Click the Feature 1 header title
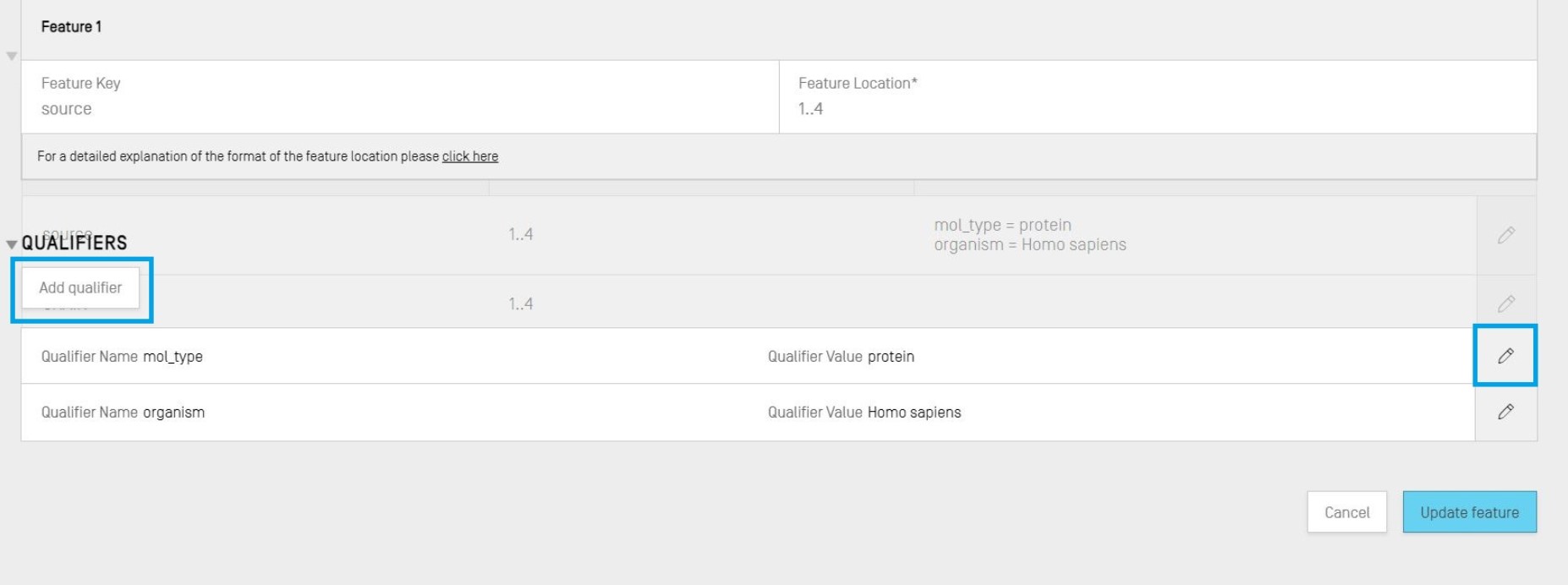Screen dimensions: 1568x585 (x=71, y=27)
